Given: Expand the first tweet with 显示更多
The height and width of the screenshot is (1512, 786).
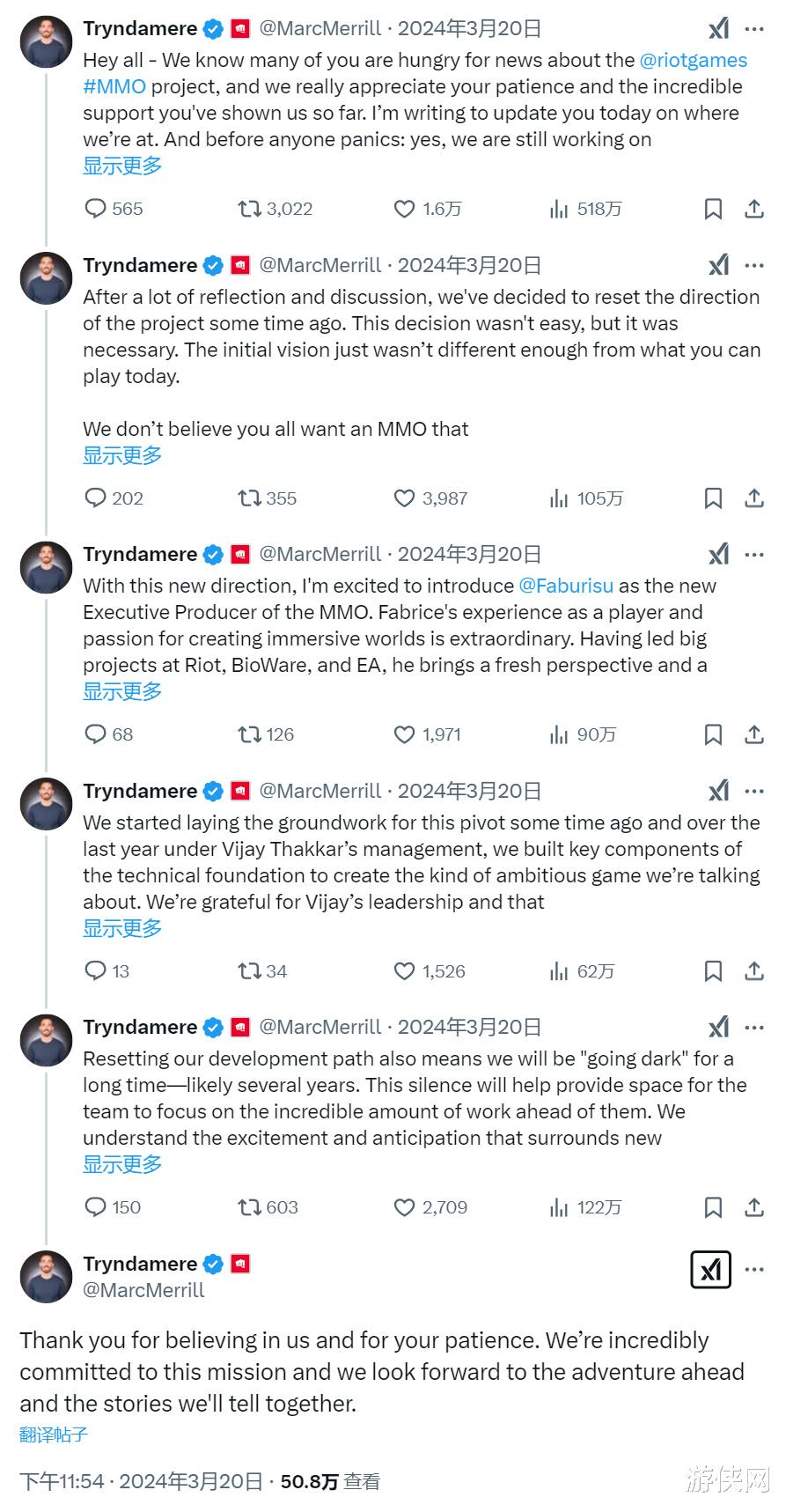Looking at the screenshot, I should [122, 166].
